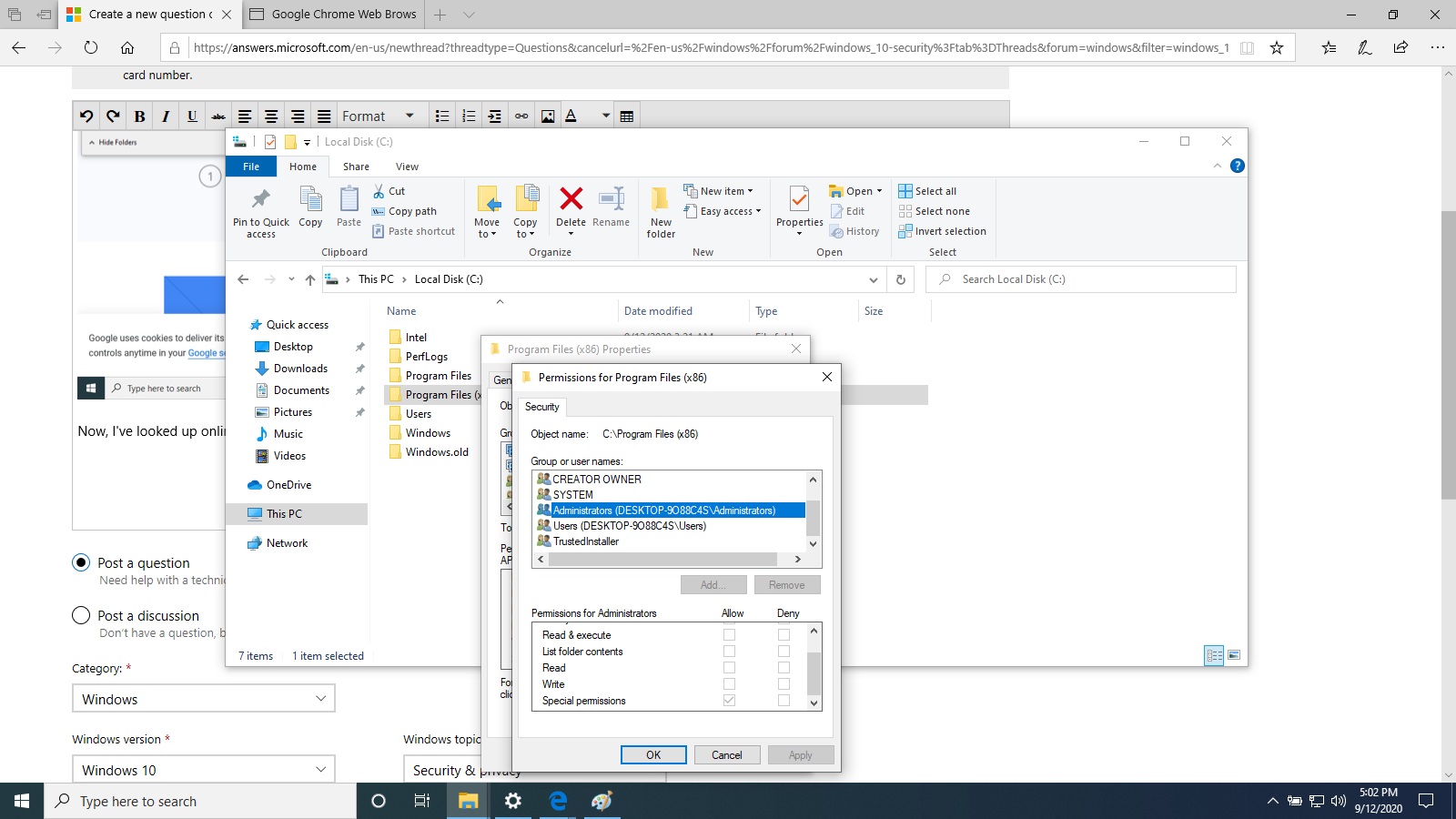
Task: Click Select all in the ribbon
Action: pyautogui.click(x=927, y=191)
